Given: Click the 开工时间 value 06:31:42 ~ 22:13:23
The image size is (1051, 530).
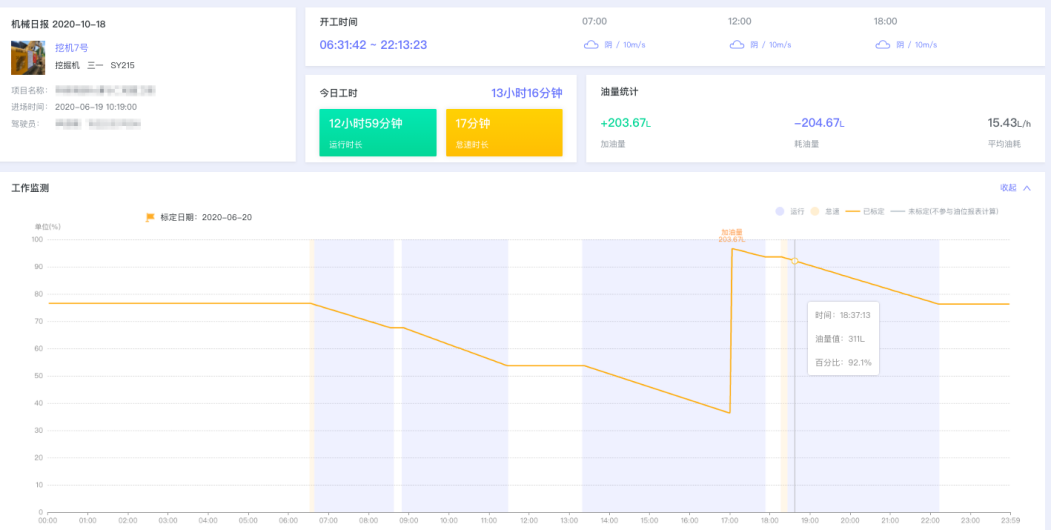Looking at the screenshot, I should coord(373,45).
